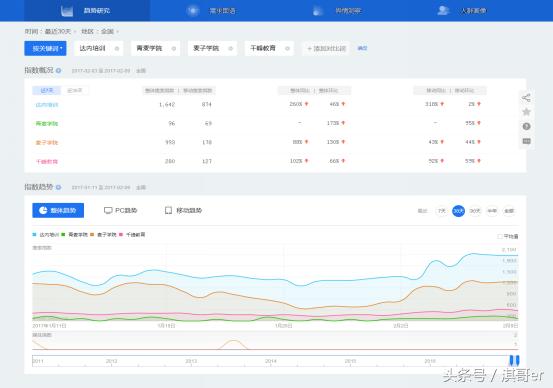
Task: Open the 时间 最近30天 dropdown
Action: click(50, 32)
